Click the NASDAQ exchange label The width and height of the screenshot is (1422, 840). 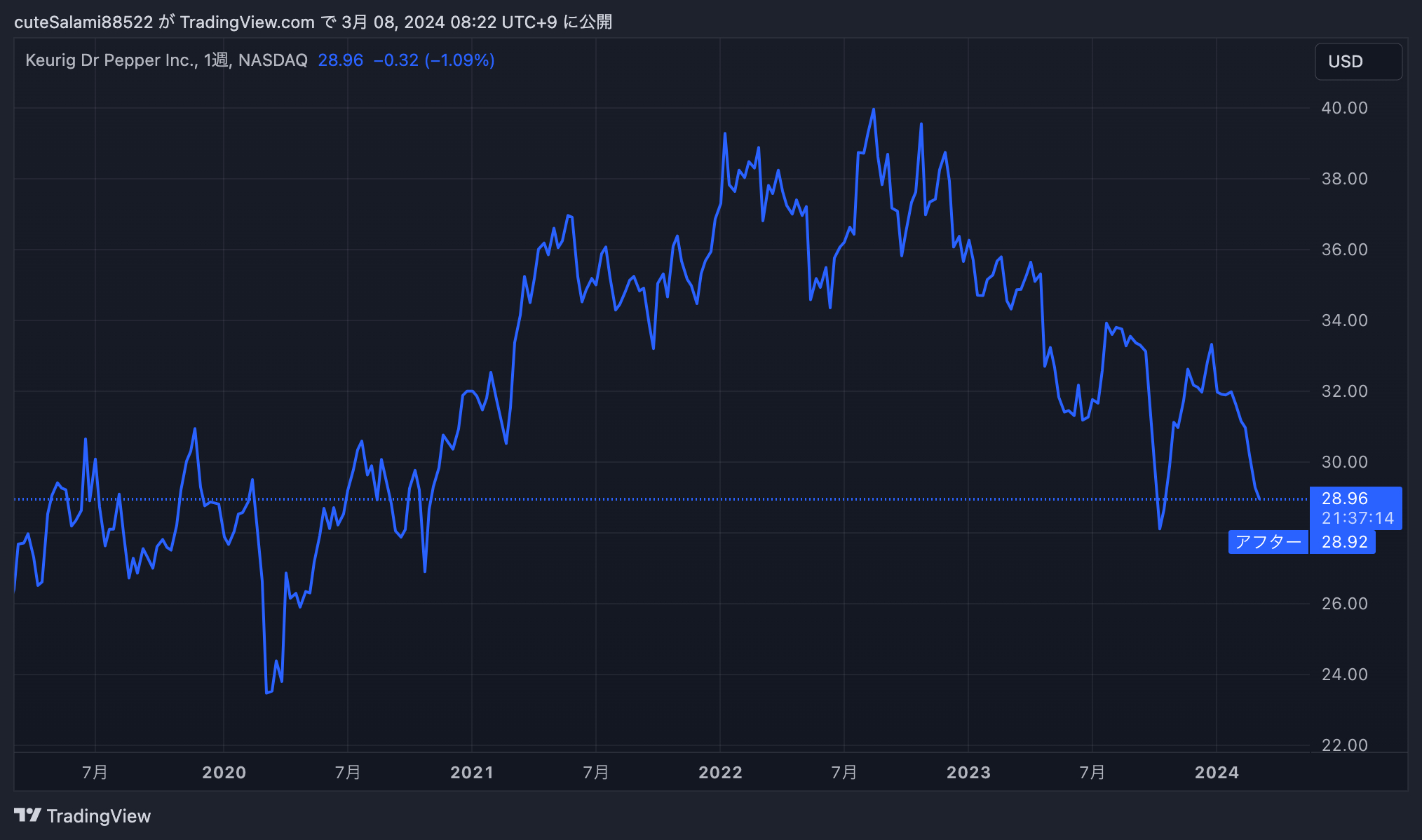pos(273,60)
